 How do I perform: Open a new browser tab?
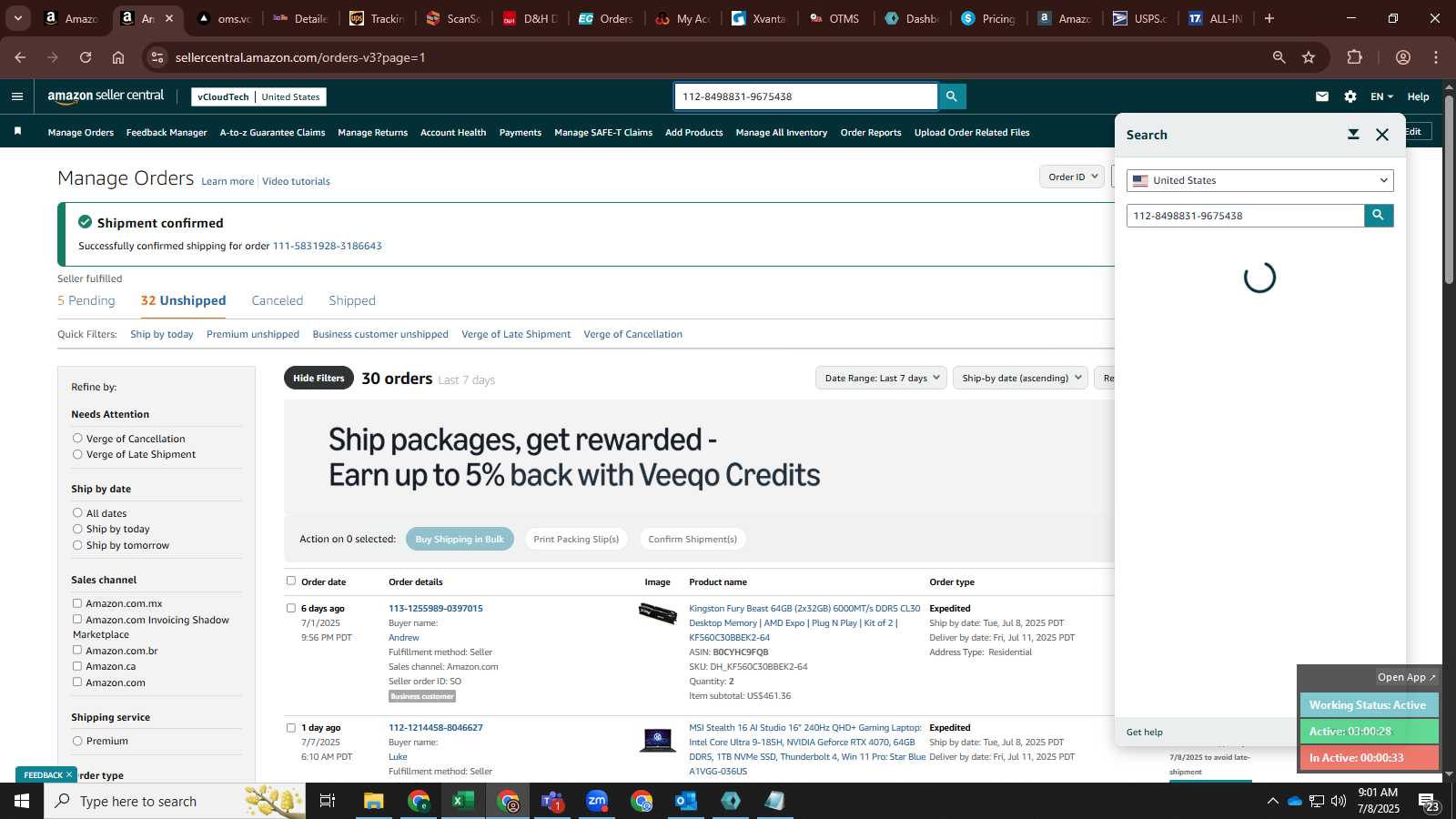point(1269,18)
